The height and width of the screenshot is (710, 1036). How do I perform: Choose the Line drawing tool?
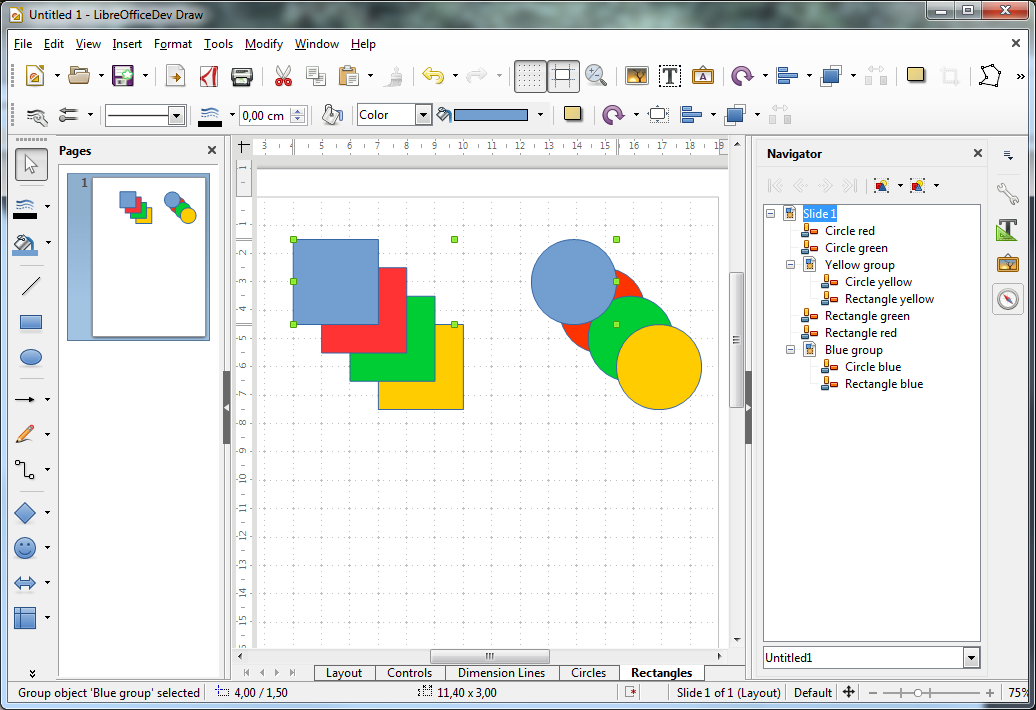[x=31, y=286]
